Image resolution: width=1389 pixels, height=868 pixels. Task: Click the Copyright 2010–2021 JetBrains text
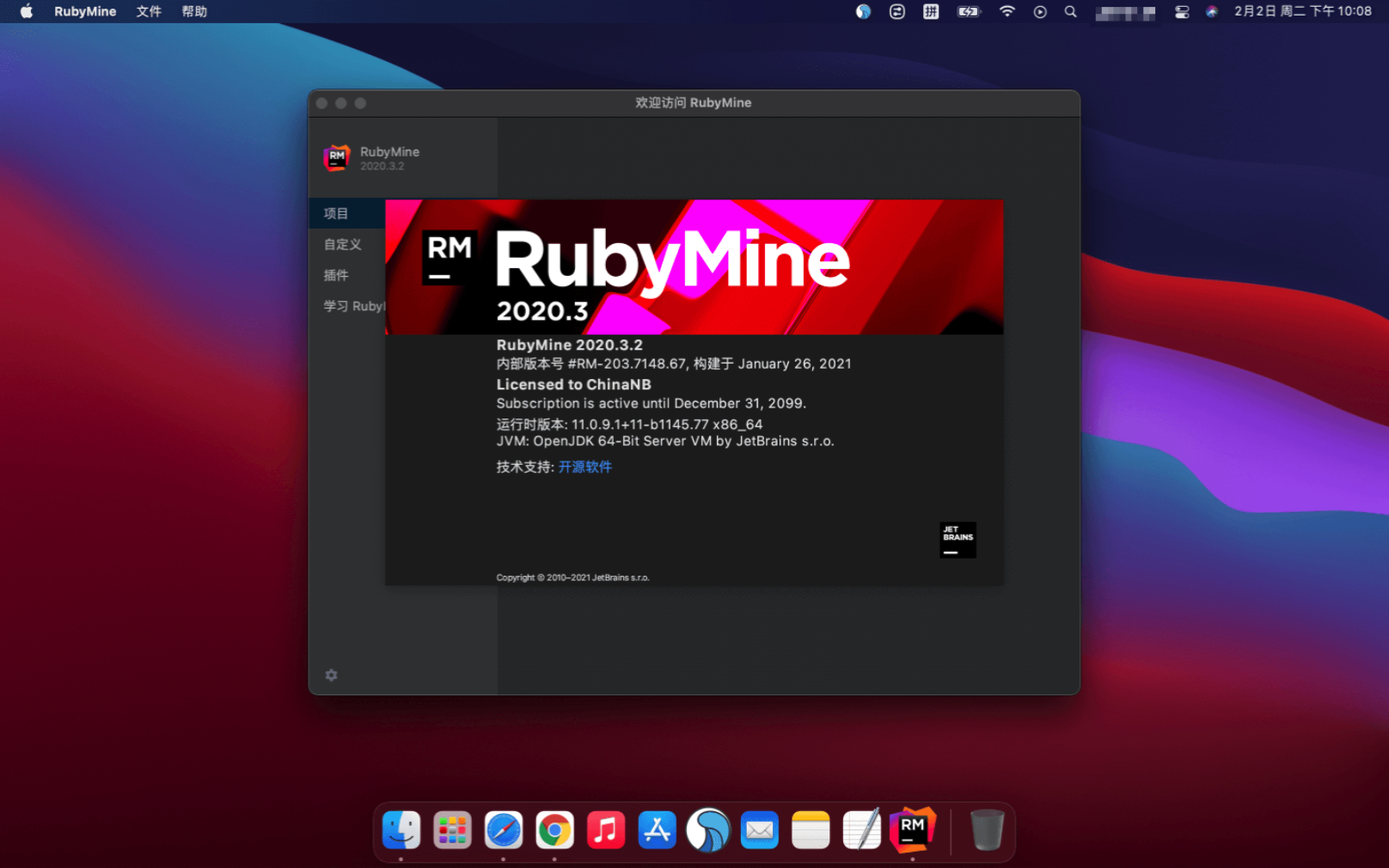point(572,578)
